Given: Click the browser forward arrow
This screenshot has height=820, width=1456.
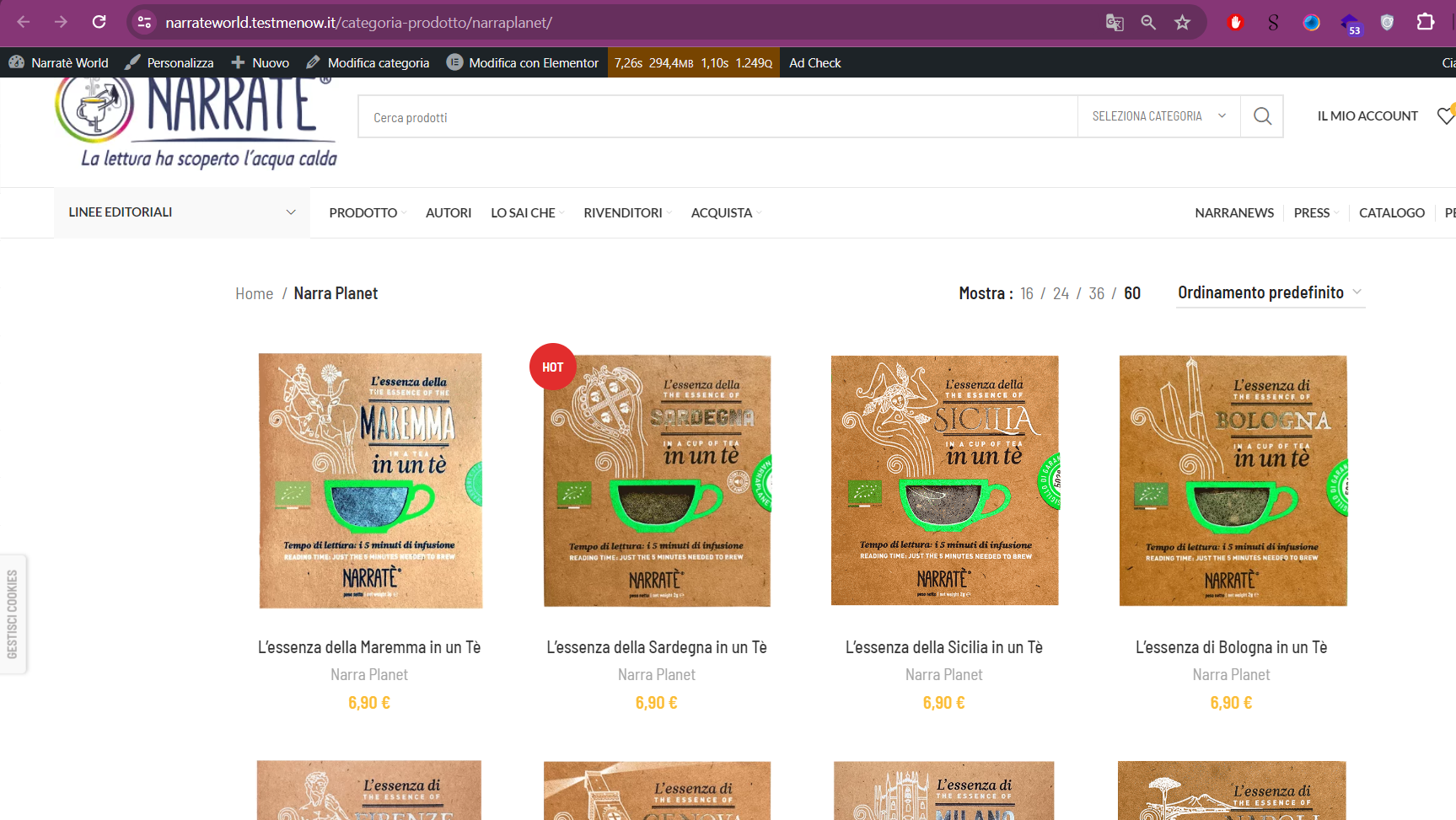Looking at the screenshot, I should point(61,22).
